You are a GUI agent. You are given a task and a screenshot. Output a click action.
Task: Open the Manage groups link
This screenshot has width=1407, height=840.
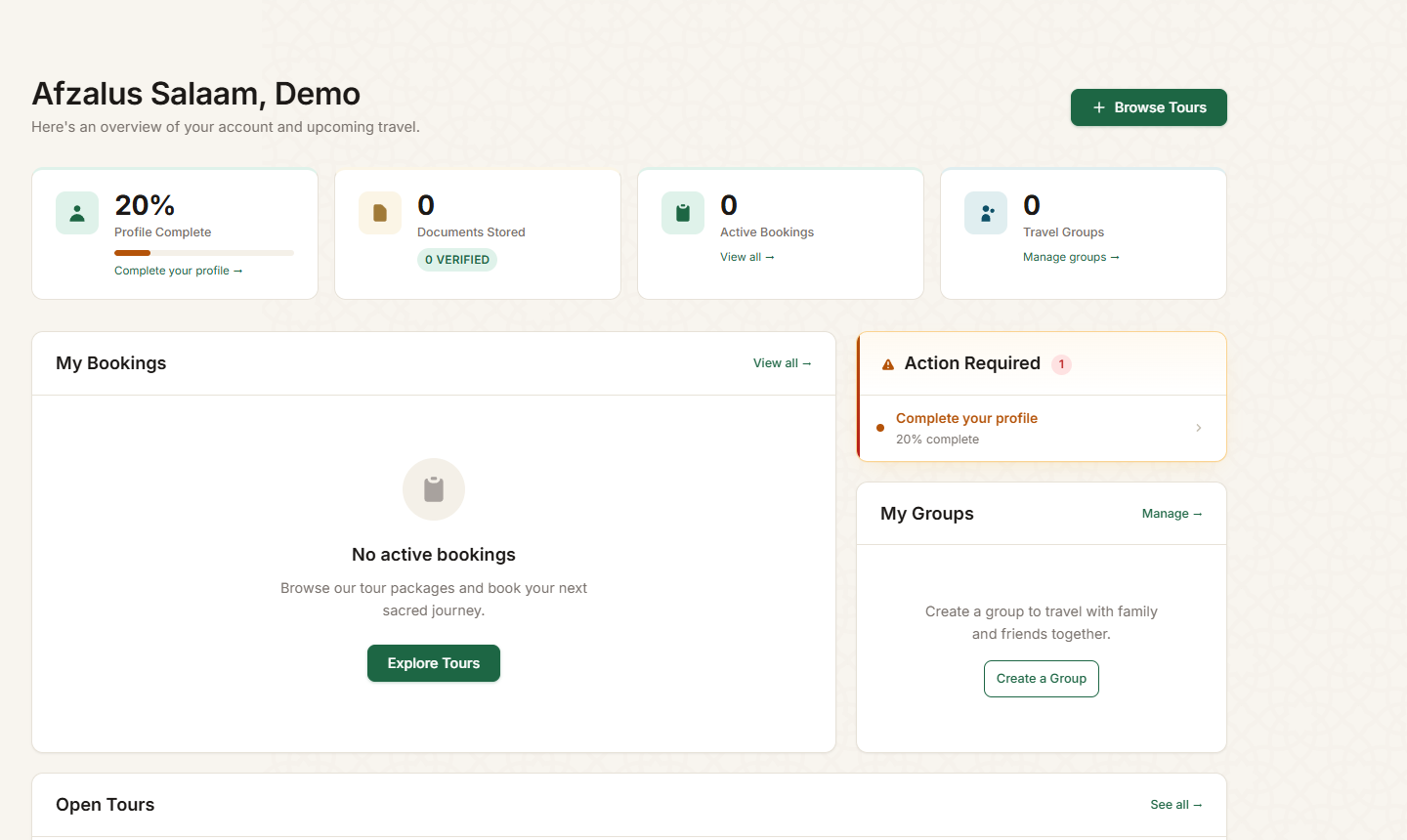pyautogui.click(x=1071, y=257)
